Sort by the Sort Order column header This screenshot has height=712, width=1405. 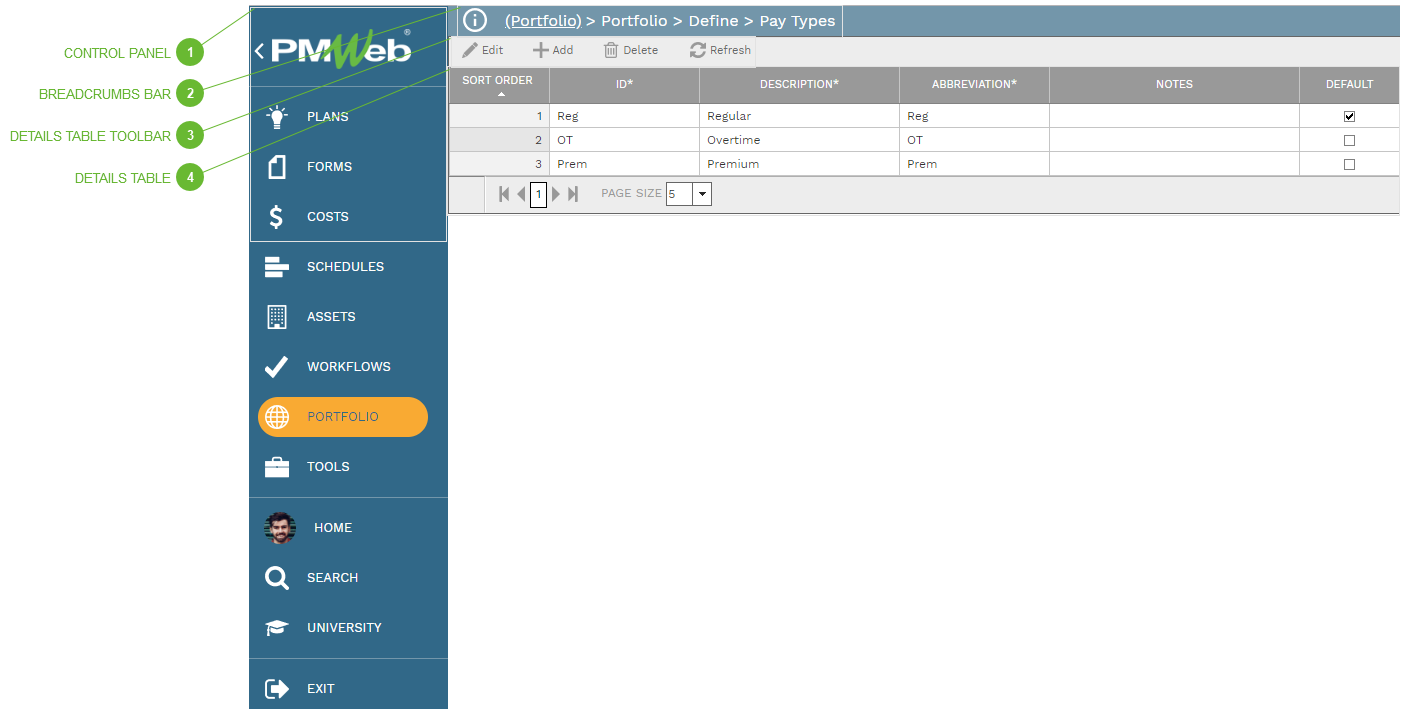click(x=498, y=84)
